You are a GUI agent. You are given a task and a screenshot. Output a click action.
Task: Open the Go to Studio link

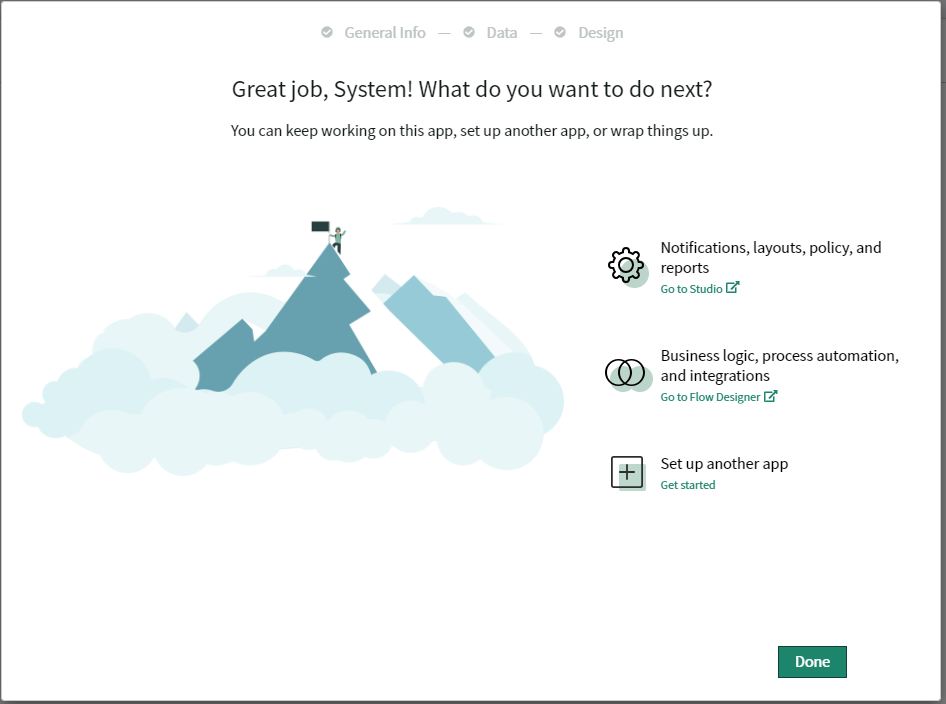pyautogui.click(x=691, y=289)
